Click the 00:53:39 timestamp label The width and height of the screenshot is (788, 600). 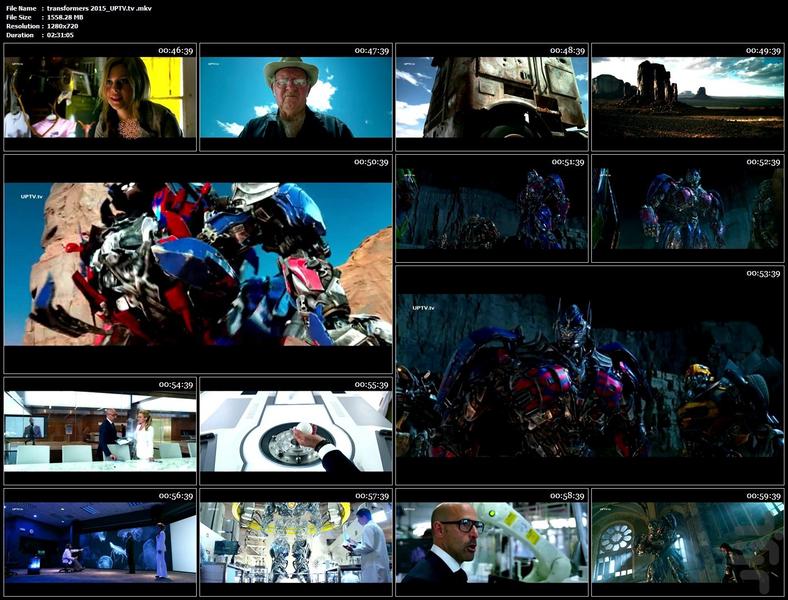pyautogui.click(x=763, y=273)
